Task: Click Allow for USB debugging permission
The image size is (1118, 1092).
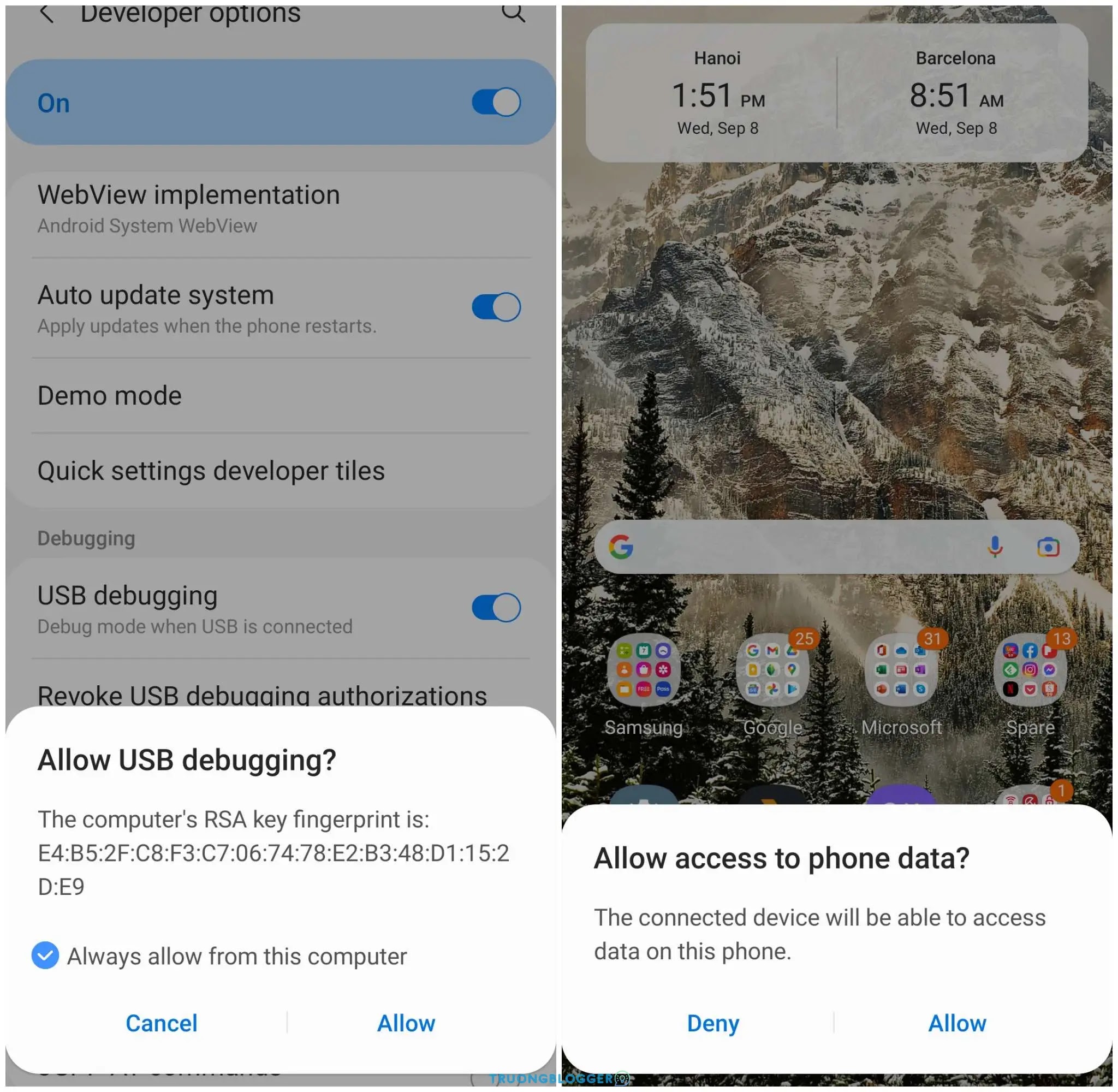Action: (x=406, y=1020)
